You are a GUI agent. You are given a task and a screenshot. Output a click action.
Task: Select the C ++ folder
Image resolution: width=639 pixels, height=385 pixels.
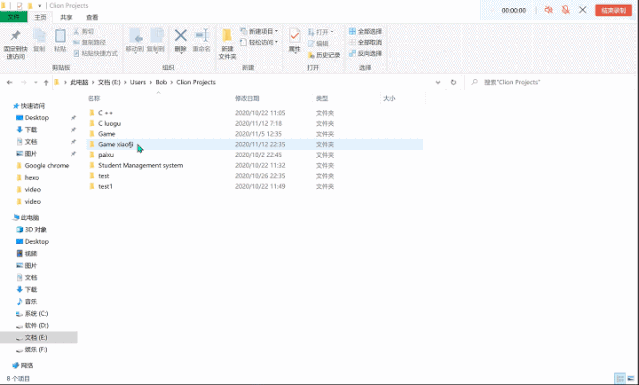255,113
